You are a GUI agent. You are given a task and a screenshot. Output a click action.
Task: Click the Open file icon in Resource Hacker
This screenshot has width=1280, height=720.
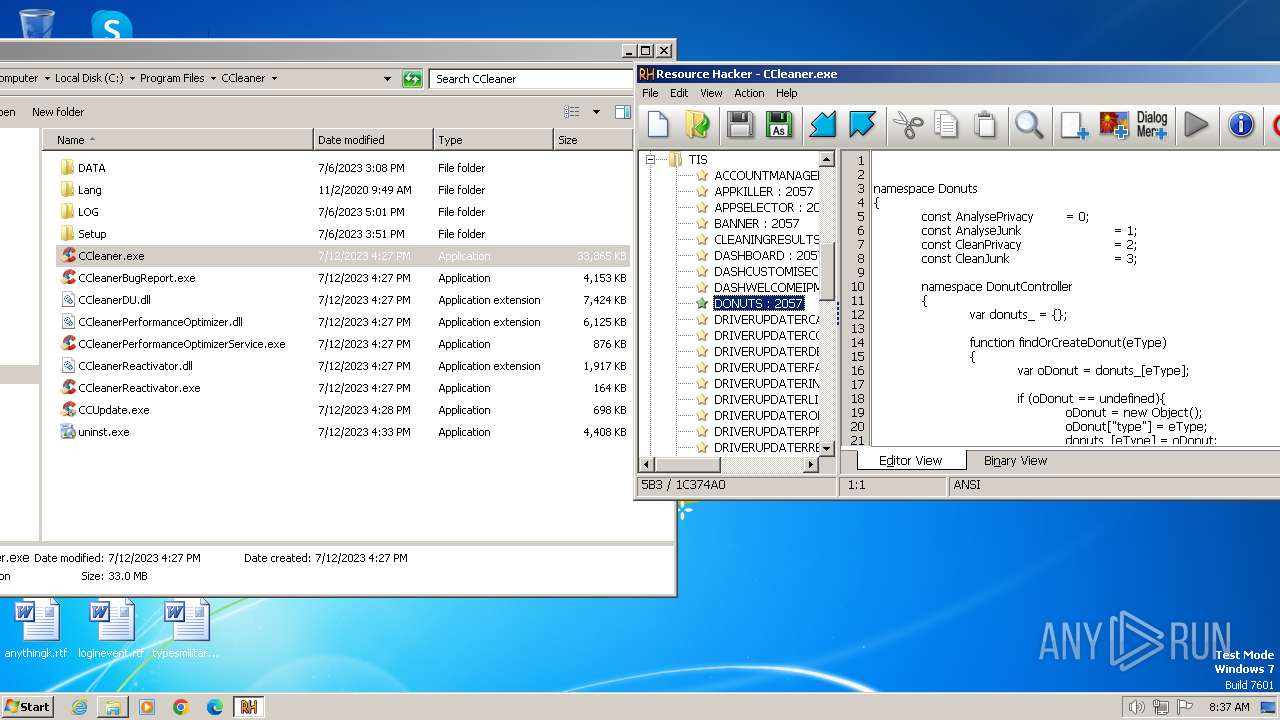pos(697,124)
